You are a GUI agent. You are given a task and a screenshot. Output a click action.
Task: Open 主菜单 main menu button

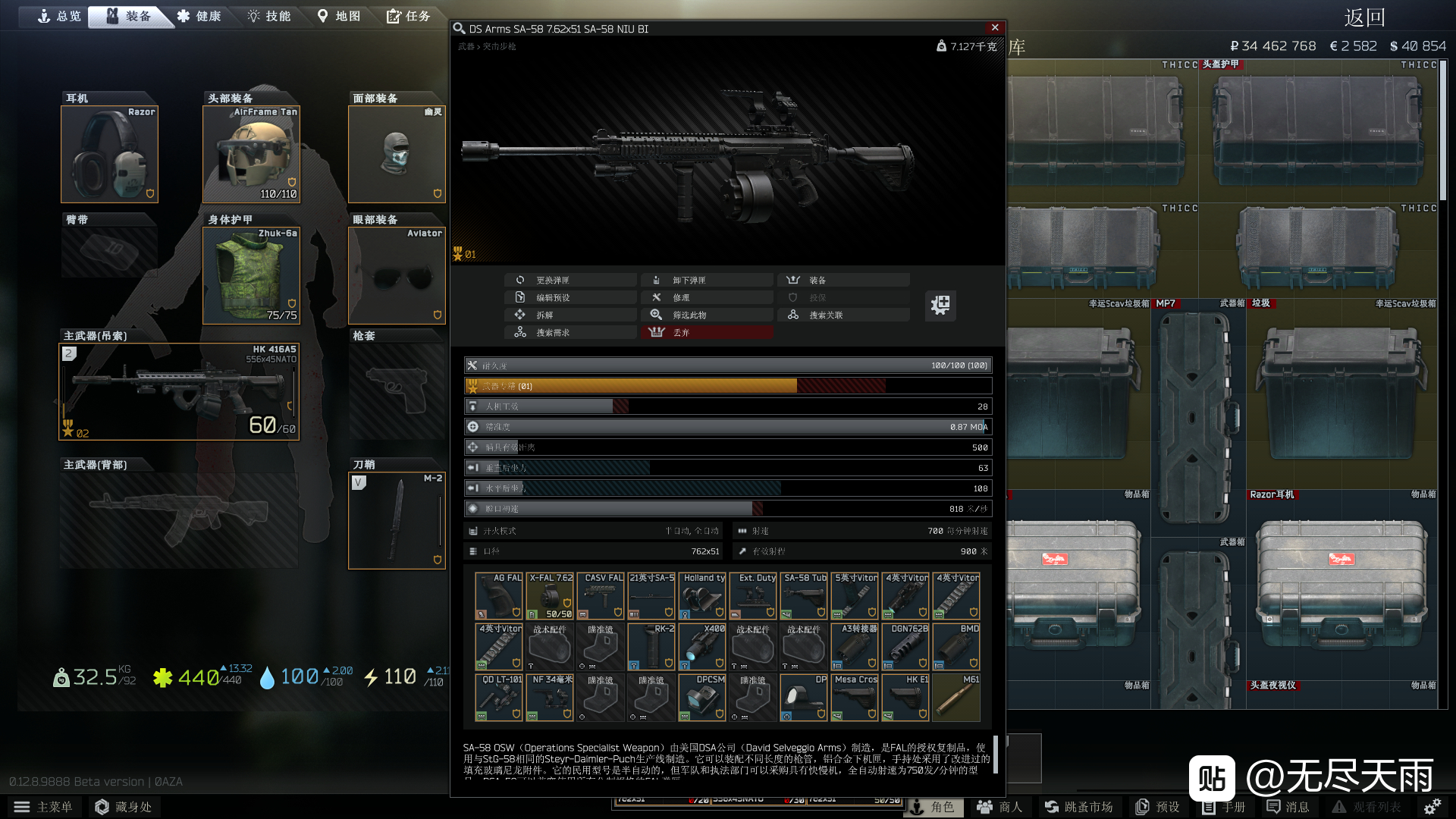[43, 807]
